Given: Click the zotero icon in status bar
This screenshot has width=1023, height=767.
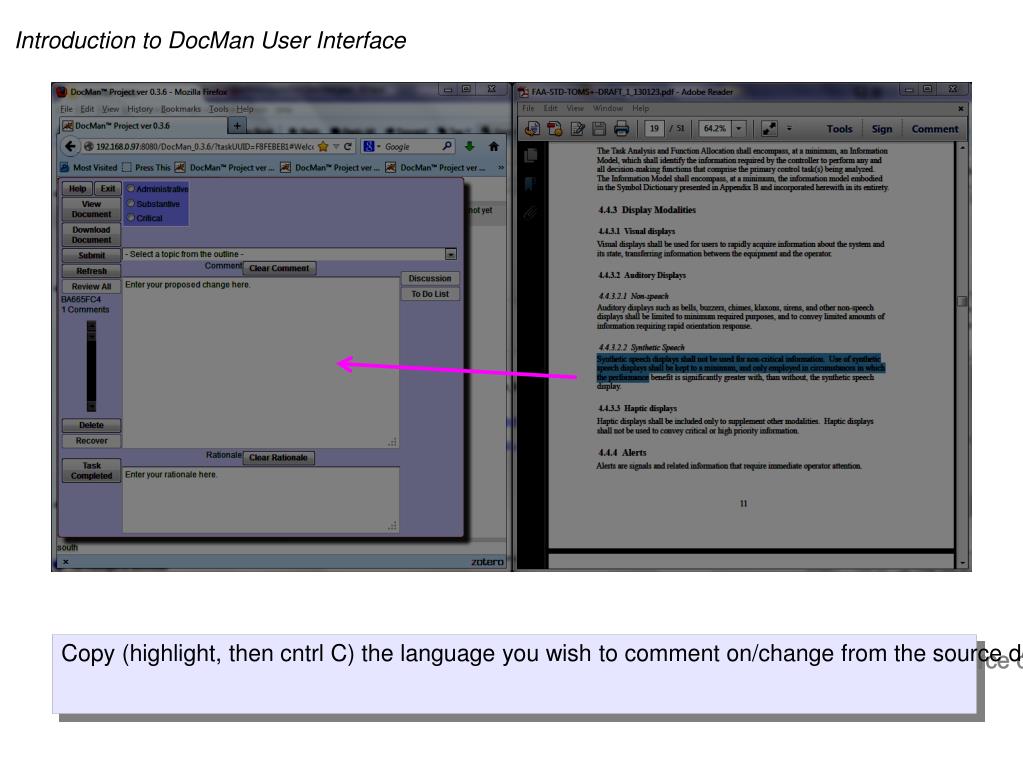Looking at the screenshot, I should [x=487, y=562].
